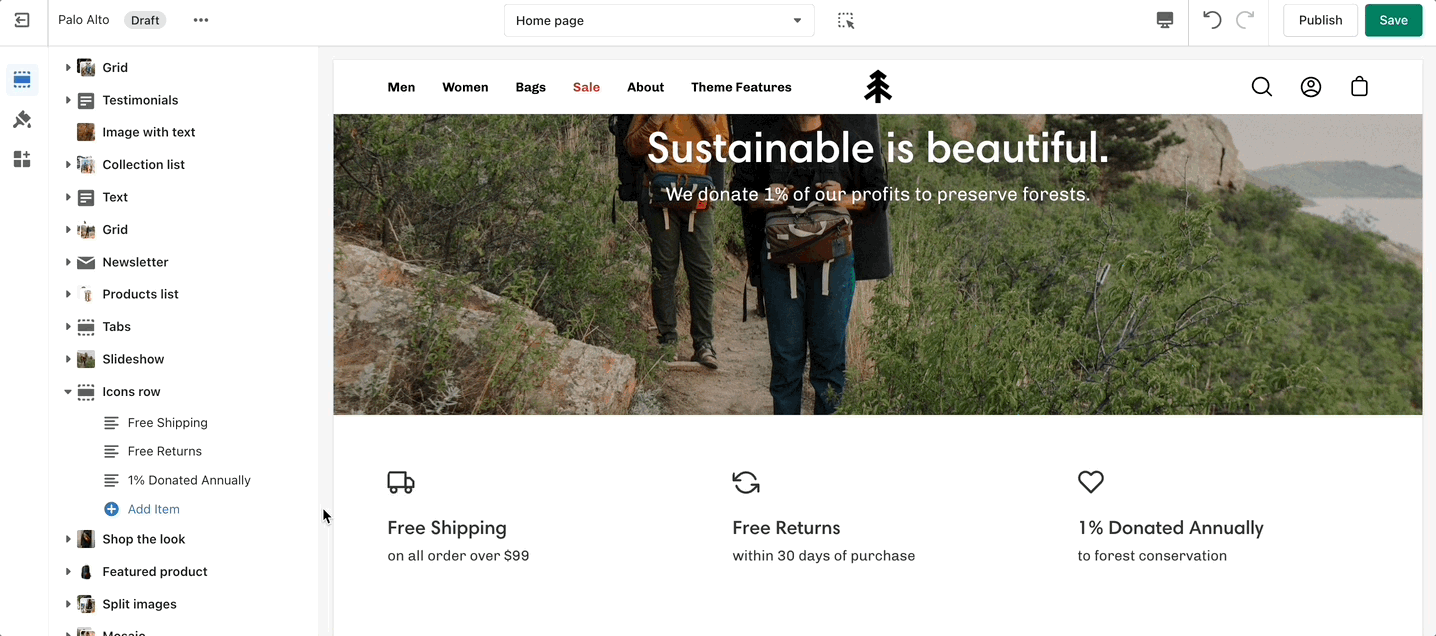This screenshot has height=636, width=1436.
Task: Open the Home page template dropdown
Action: click(659, 20)
